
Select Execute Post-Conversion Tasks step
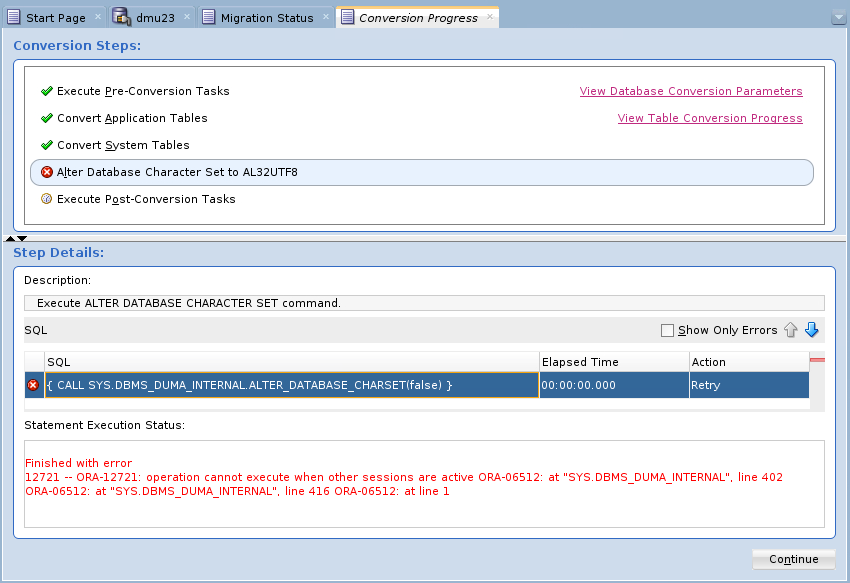(x=146, y=199)
